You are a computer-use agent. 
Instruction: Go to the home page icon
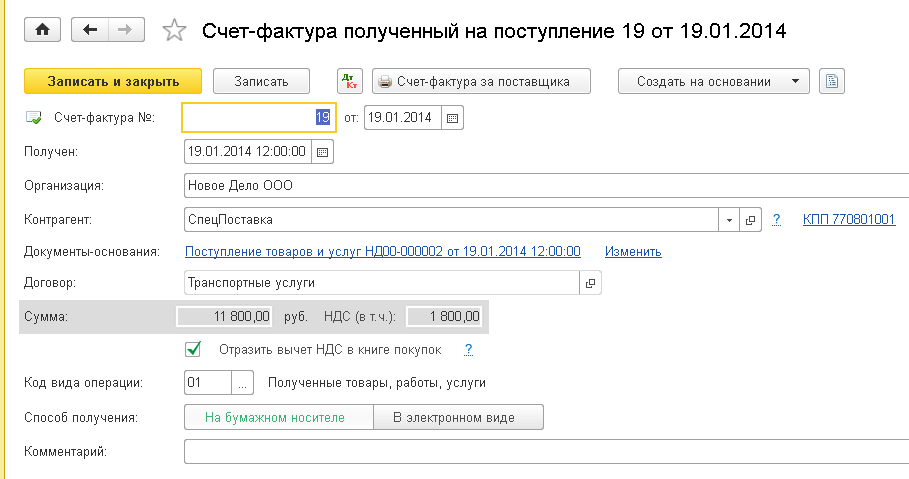tap(42, 30)
